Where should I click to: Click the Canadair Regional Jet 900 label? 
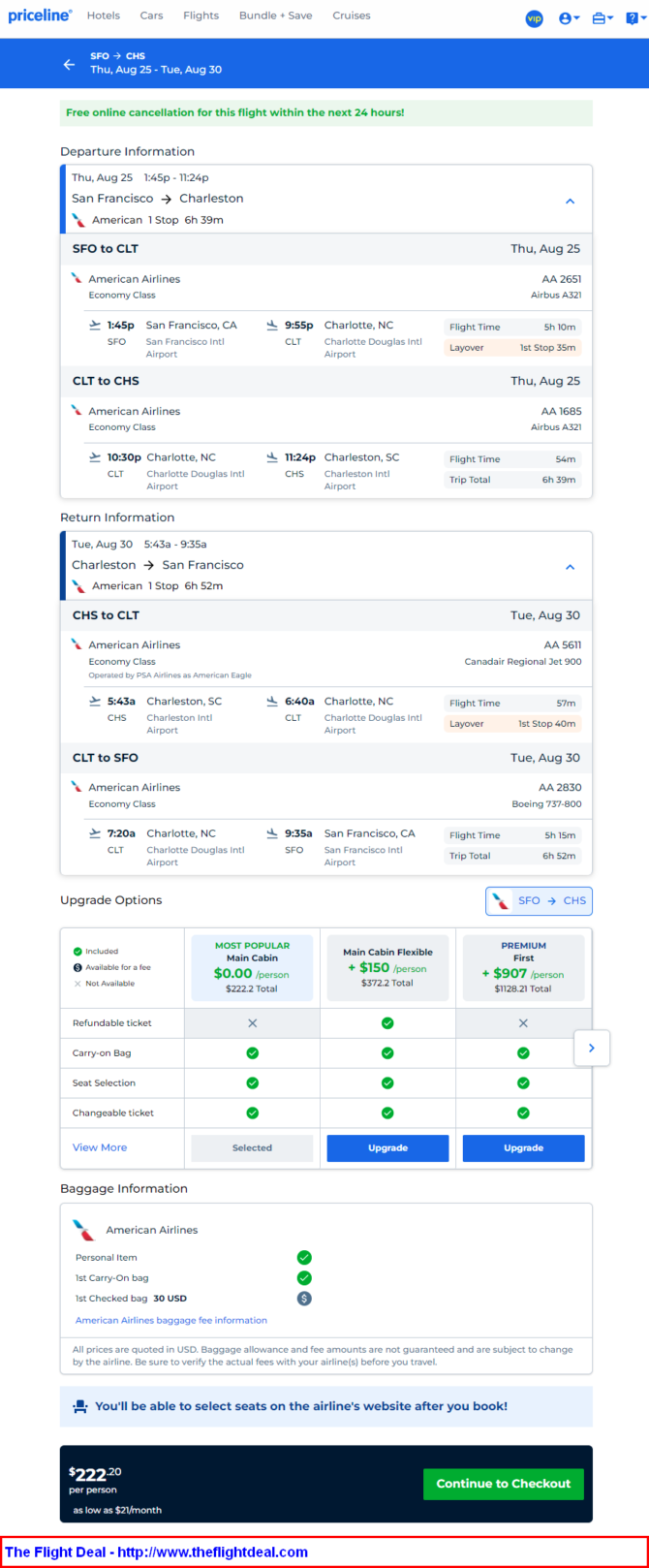click(523, 662)
